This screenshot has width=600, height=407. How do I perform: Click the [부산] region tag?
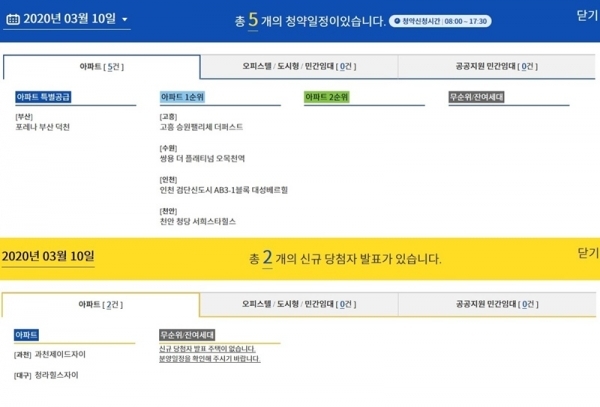(x=24, y=117)
